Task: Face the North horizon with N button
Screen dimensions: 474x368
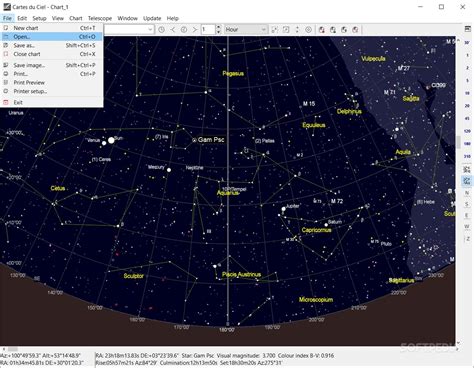Action: pyautogui.click(x=467, y=193)
